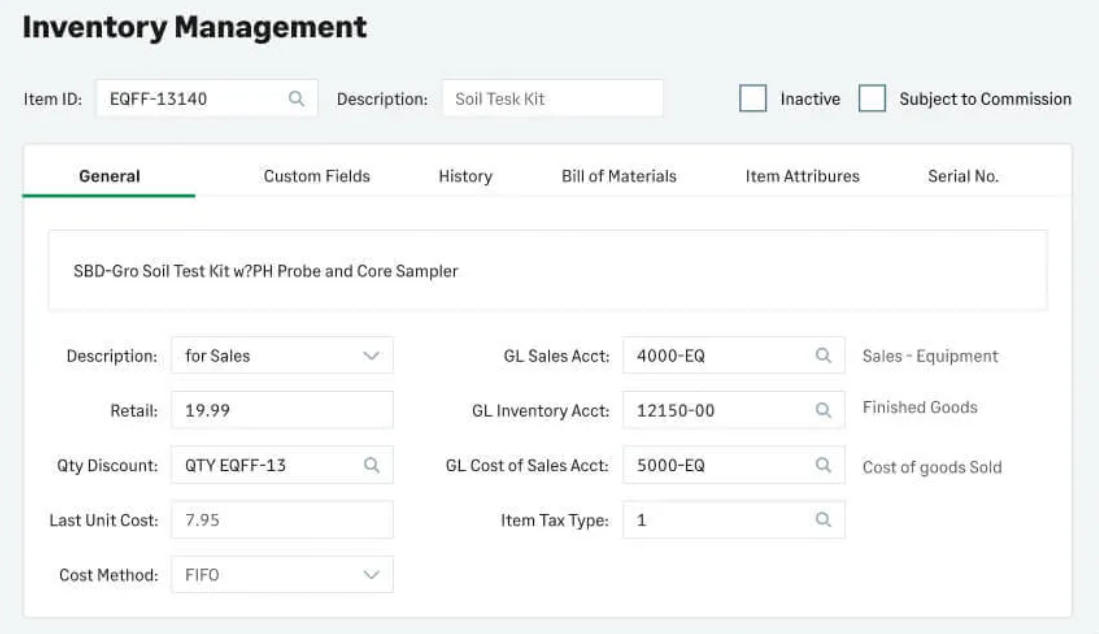This screenshot has height=634, width=1099.
Task: Check the Subject to Commission box
Action: (872, 98)
